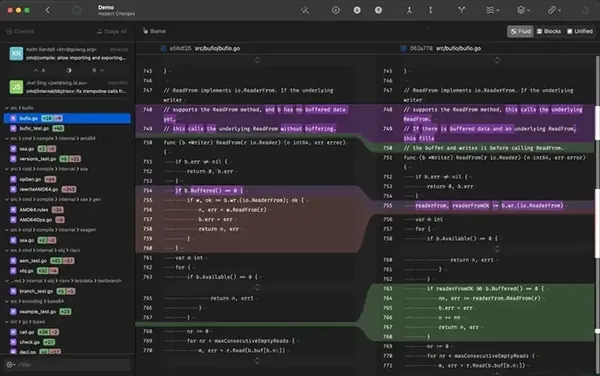
Task: Collapse the src > bufio folder group
Action: point(7,108)
